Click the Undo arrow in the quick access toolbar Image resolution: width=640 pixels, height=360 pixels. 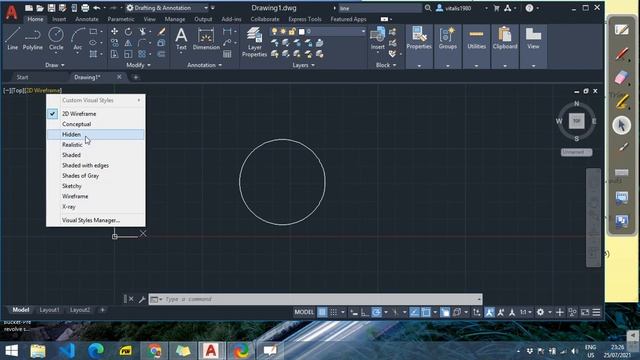[97, 8]
